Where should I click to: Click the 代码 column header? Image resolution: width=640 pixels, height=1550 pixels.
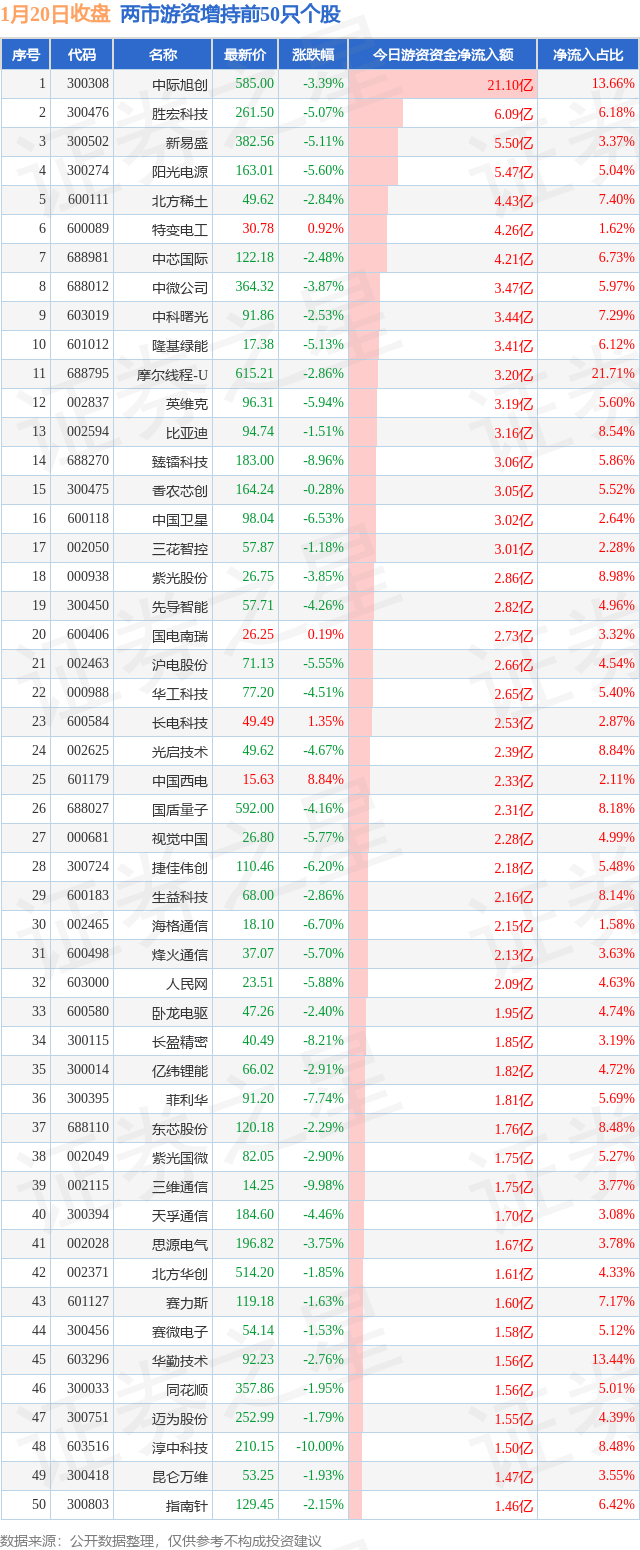coord(81,55)
